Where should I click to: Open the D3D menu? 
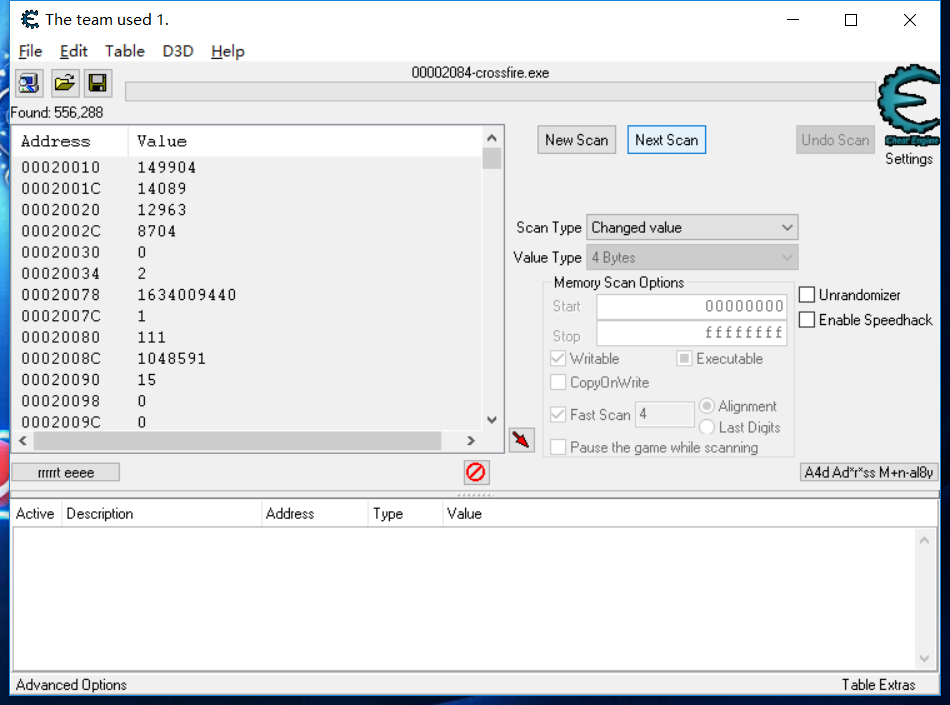coord(178,51)
